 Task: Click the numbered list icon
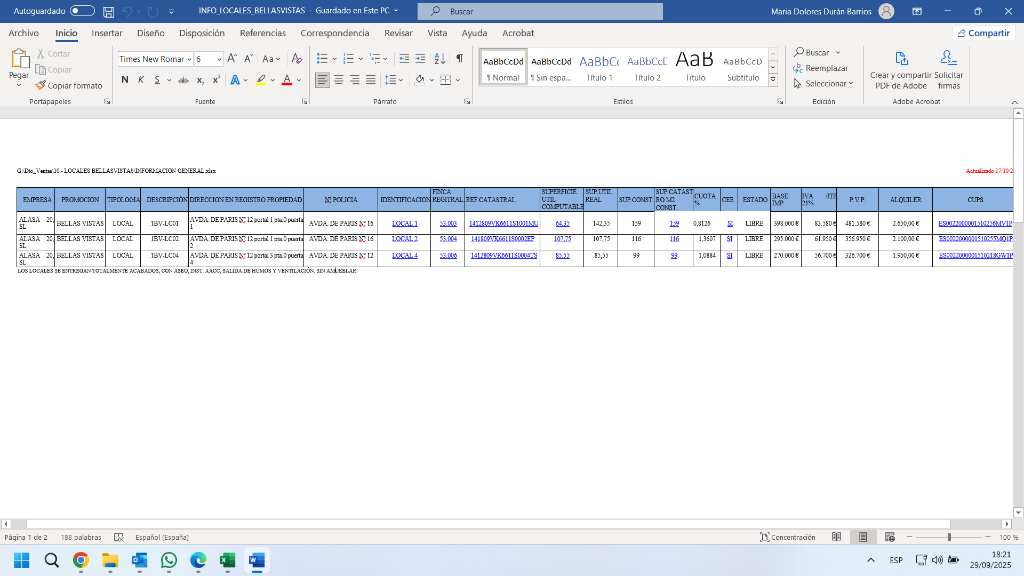click(x=348, y=59)
